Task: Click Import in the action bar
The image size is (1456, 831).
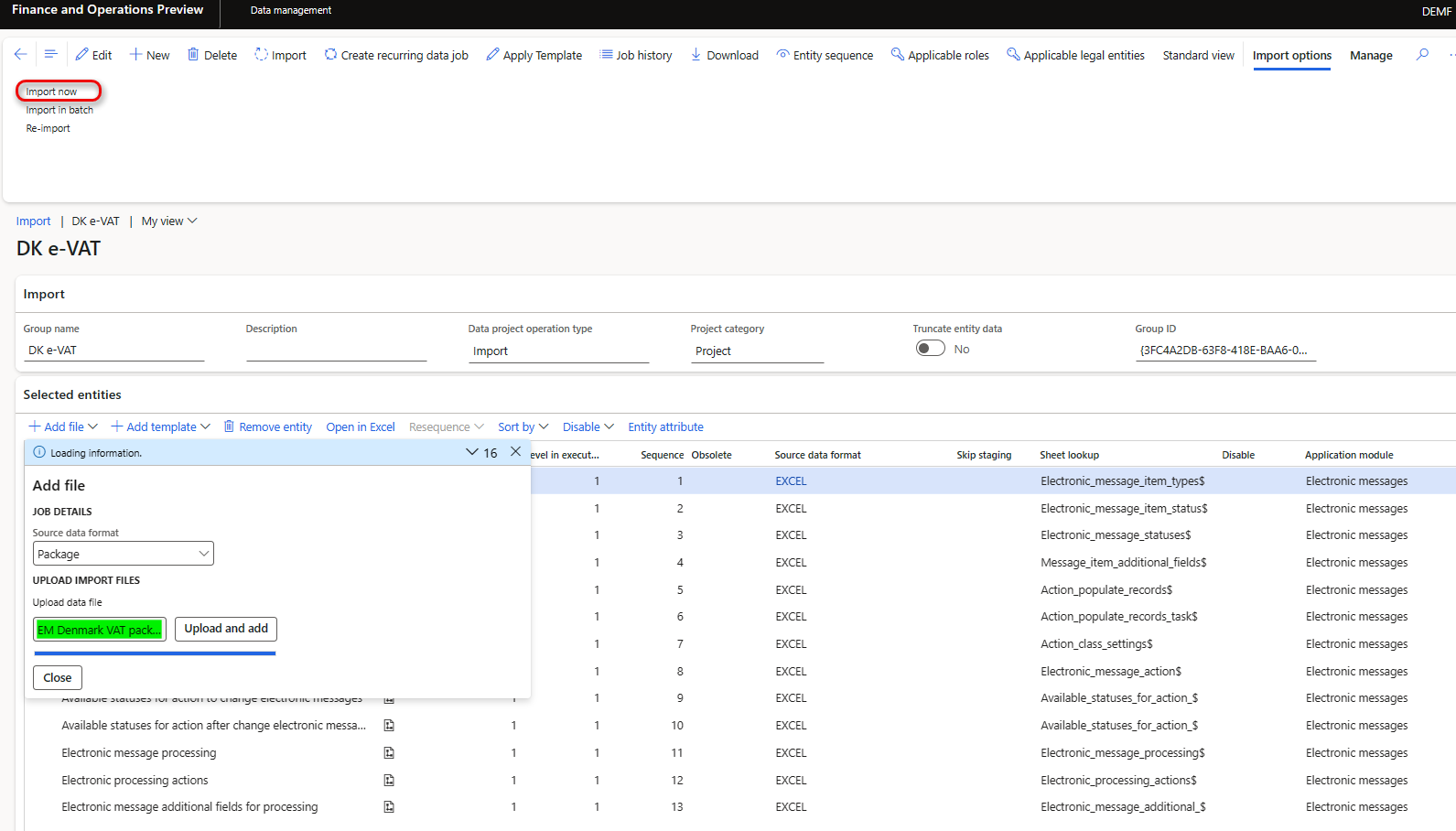Action: point(280,55)
